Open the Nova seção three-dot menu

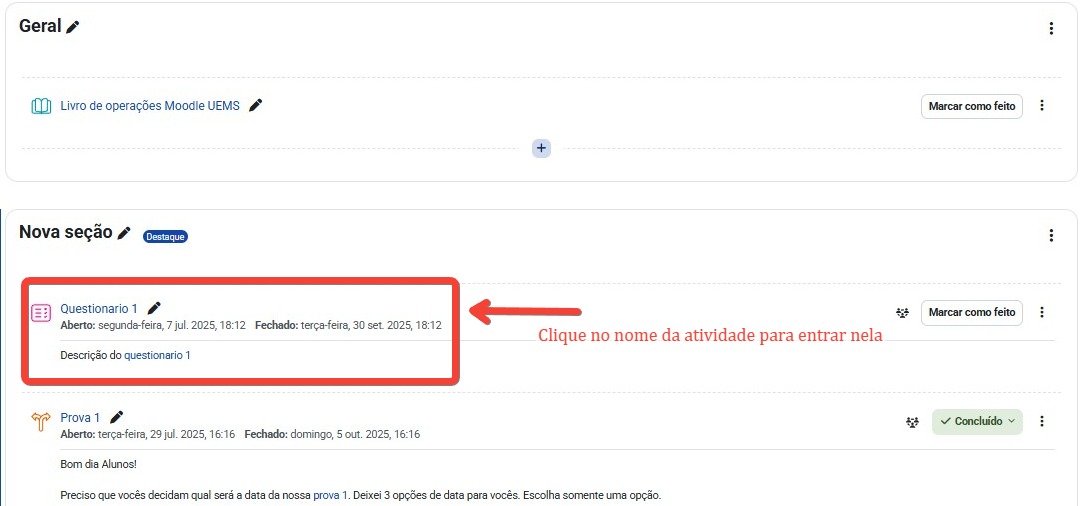click(1051, 235)
